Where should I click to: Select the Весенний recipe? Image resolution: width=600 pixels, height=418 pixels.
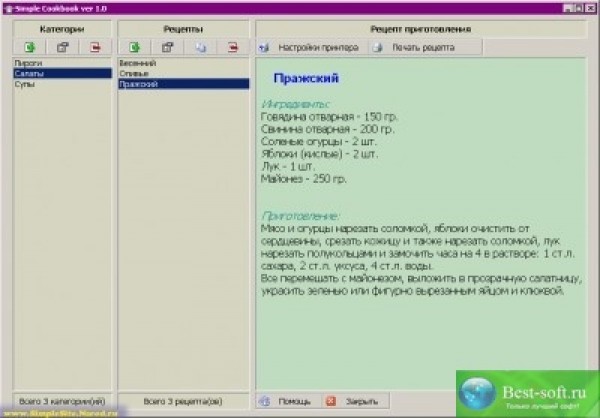[x=184, y=63]
